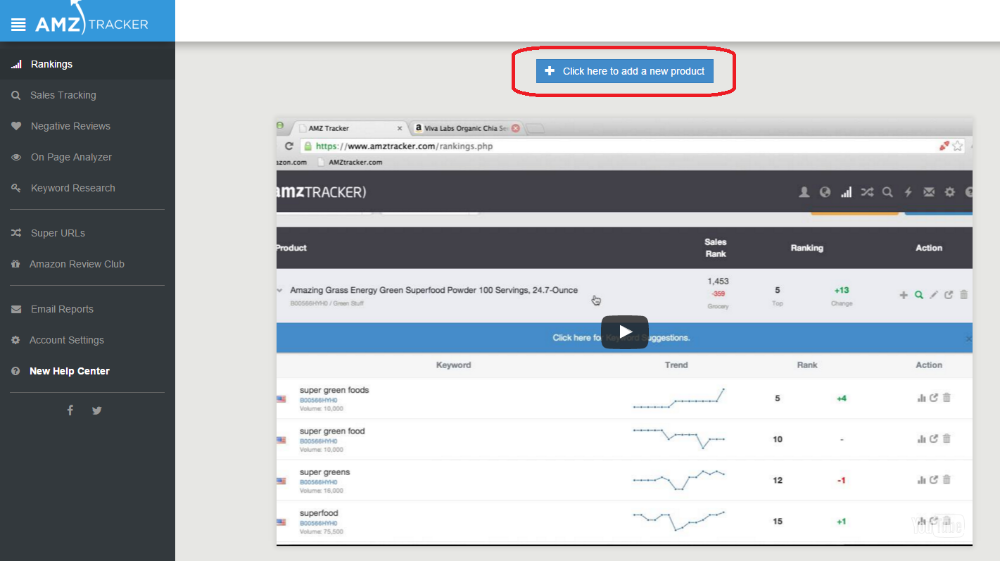The width and height of the screenshot is (1000, 561).
Task: Click the plus icon on Amazing Grass row
Action: pos(903,295)
